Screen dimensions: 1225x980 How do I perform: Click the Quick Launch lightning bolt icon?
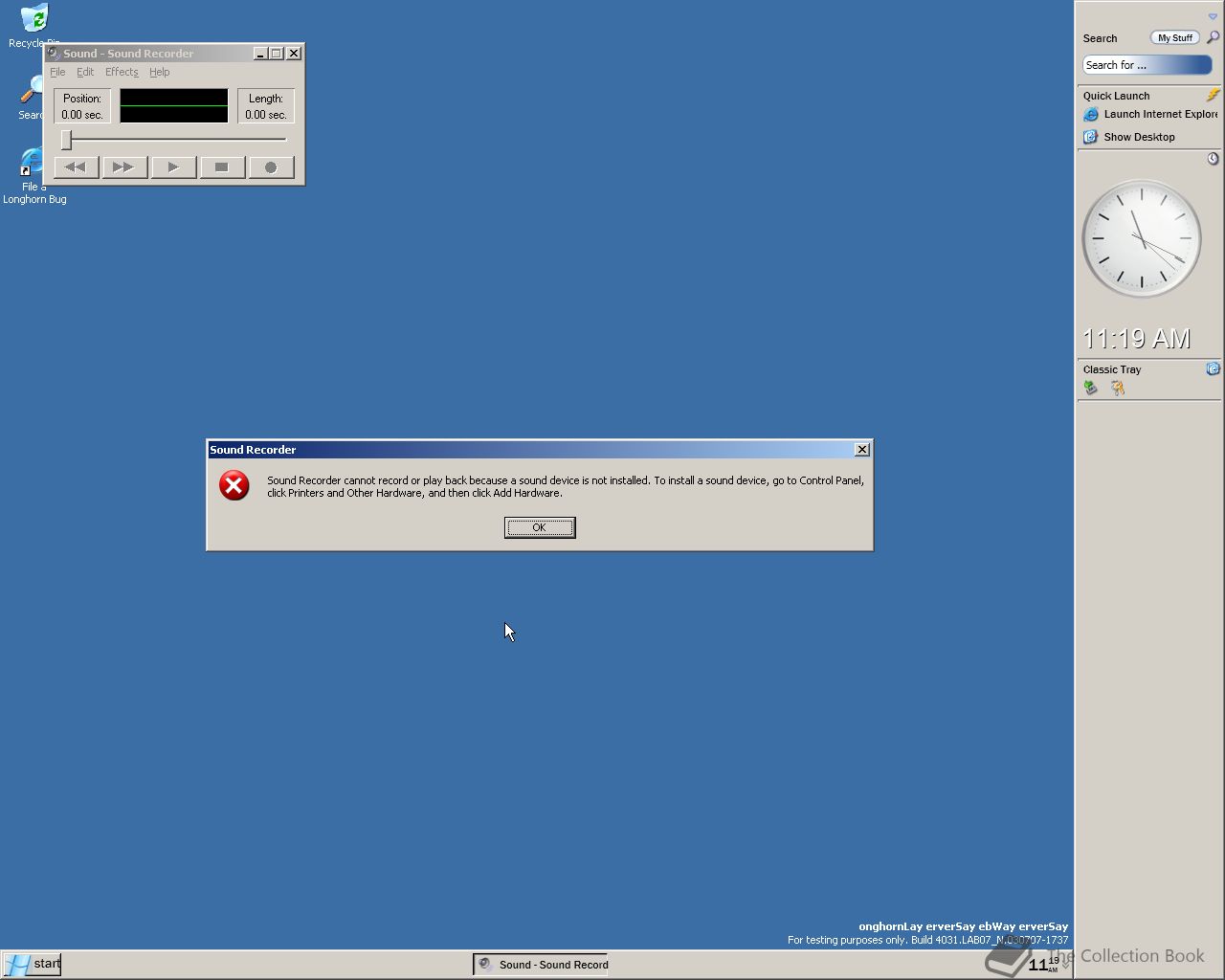tap(1213, 95)
